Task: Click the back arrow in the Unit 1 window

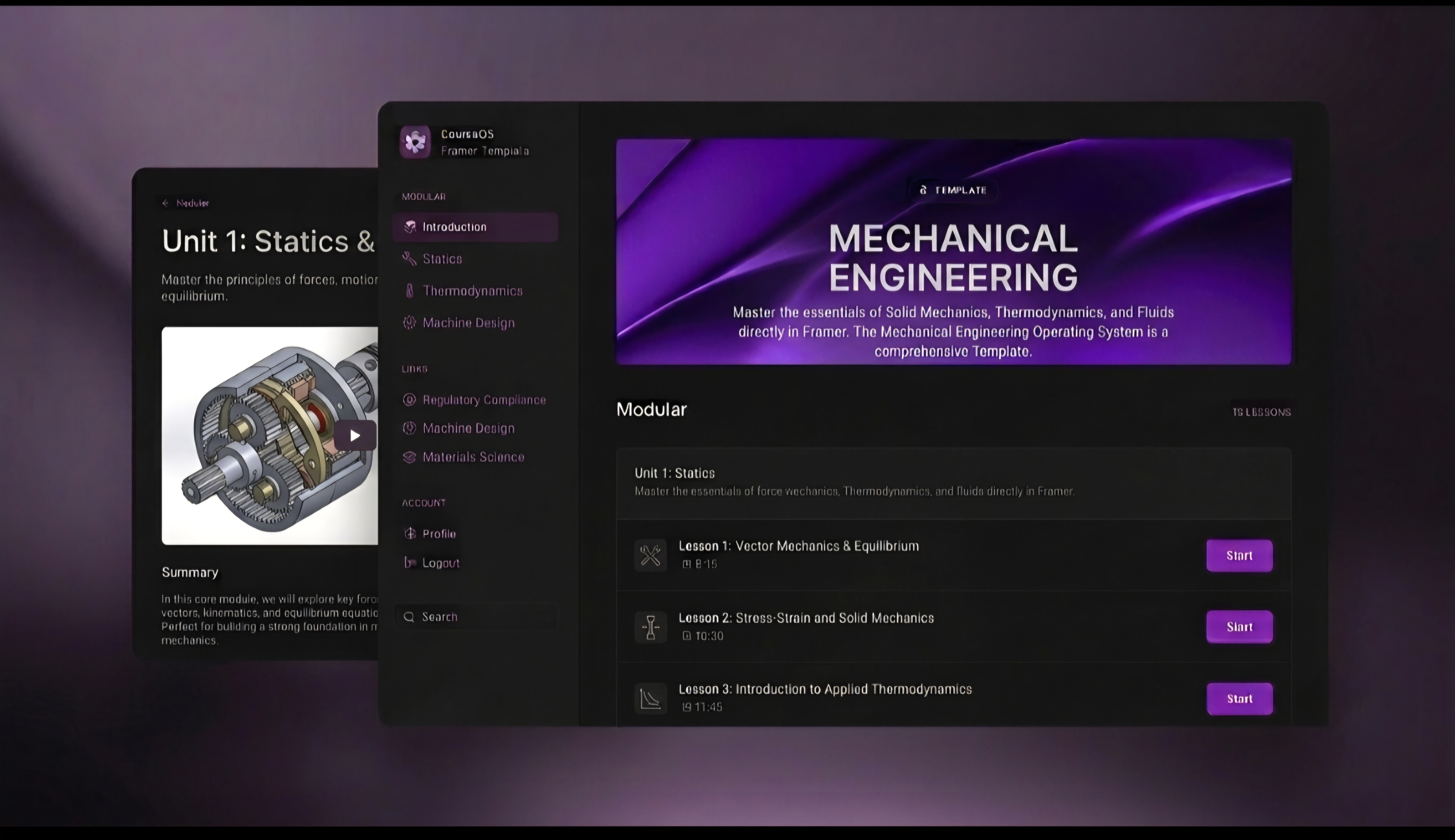Action: click(166, 203)
